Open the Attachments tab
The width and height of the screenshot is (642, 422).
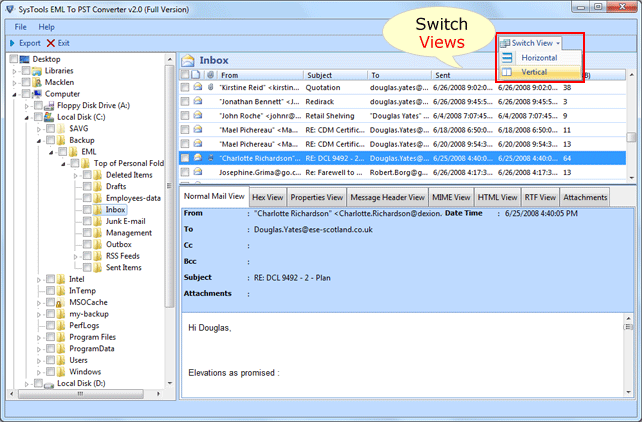pos(585,197)
